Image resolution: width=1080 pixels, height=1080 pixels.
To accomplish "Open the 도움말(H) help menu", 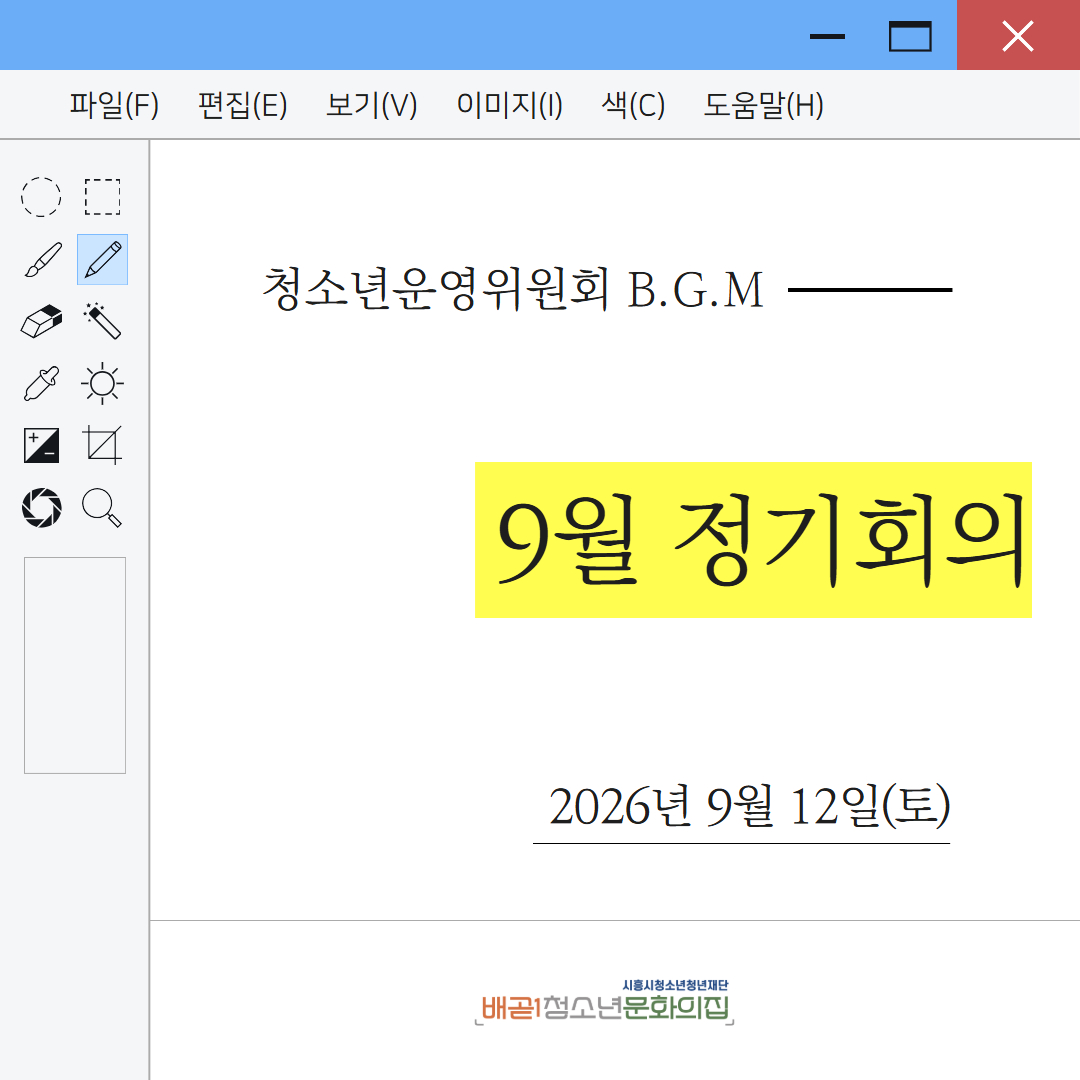I will click(763, 105).
